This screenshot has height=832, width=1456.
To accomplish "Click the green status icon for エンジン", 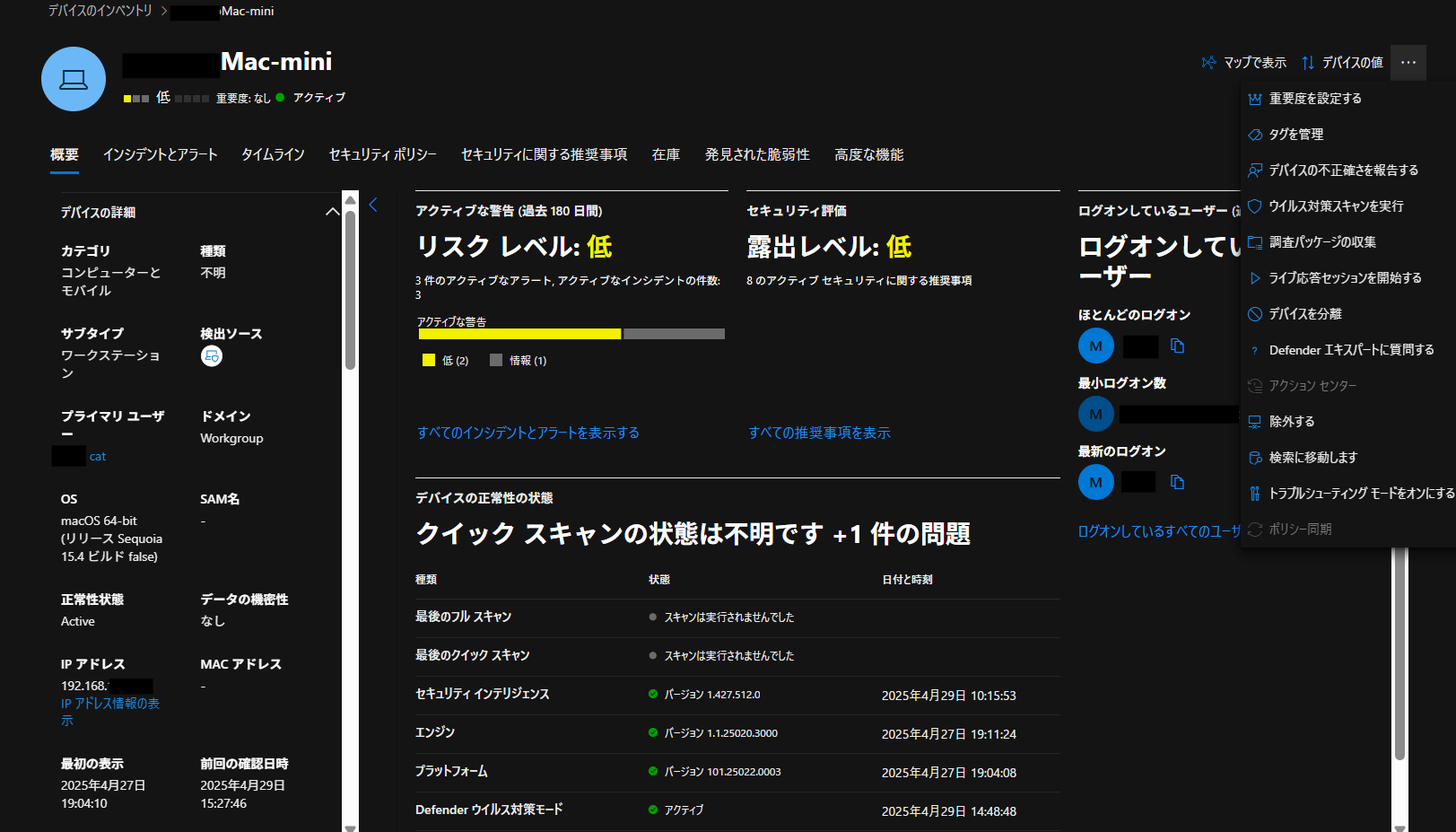I will [x=653, y=733].
